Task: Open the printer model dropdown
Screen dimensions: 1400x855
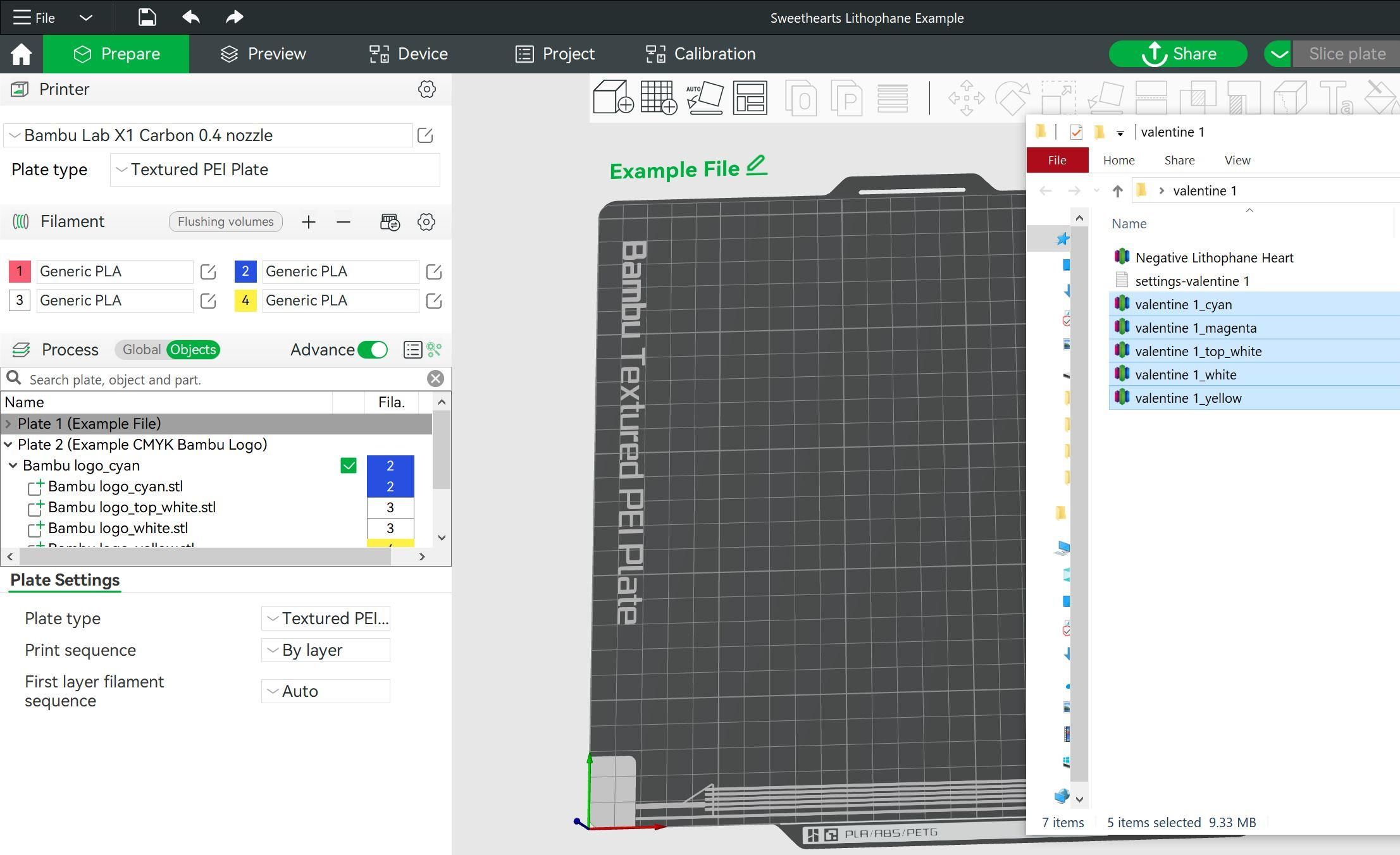Action: click(209, 135)
